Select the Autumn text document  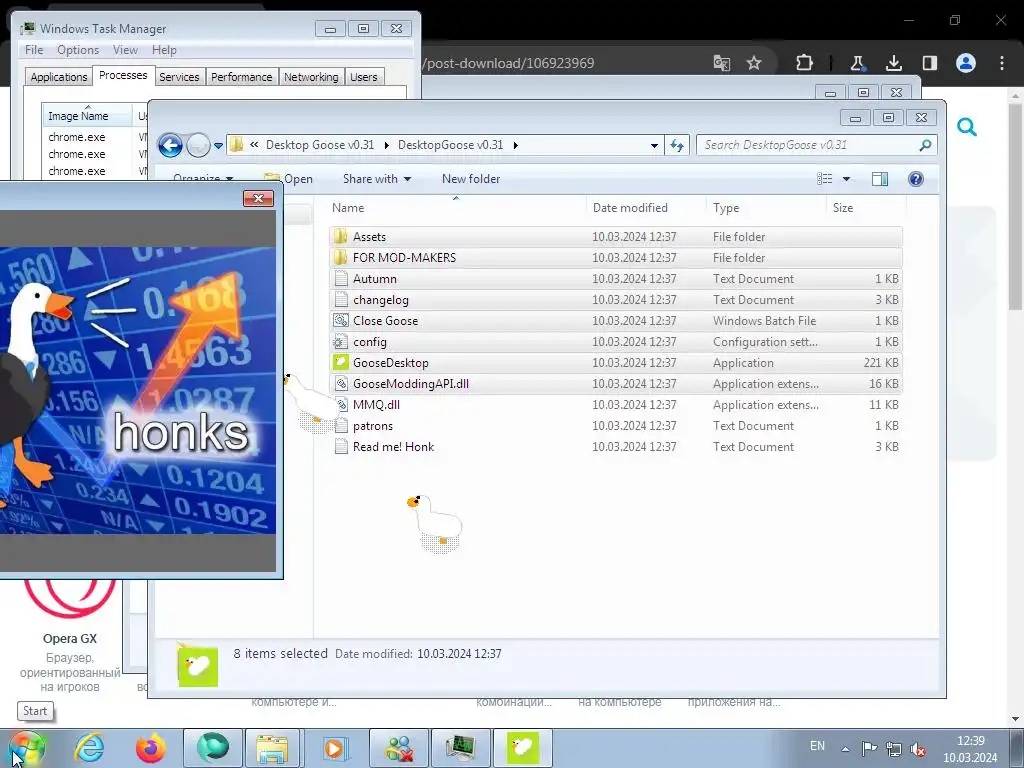click(616, 279)
